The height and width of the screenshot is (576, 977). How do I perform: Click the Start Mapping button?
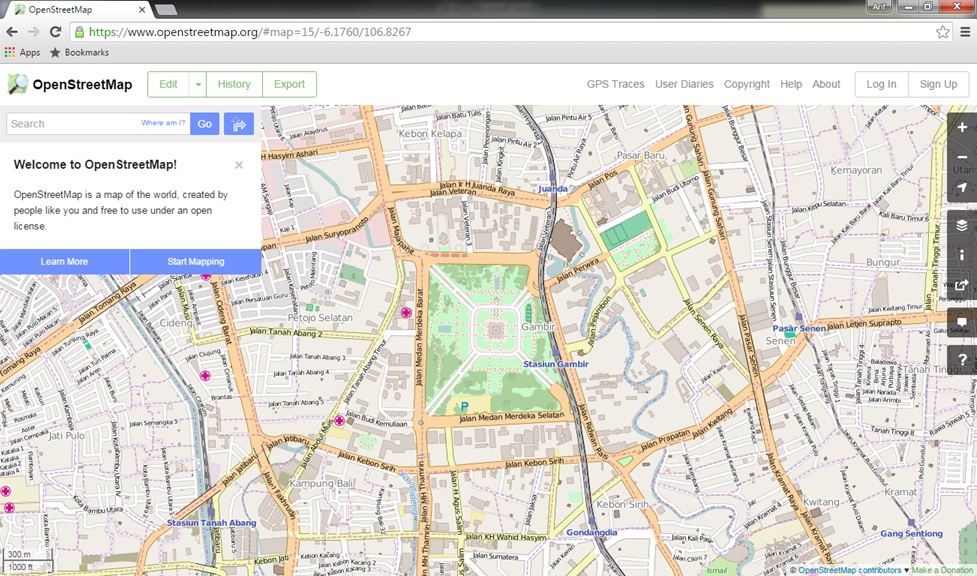coord(196,261)
